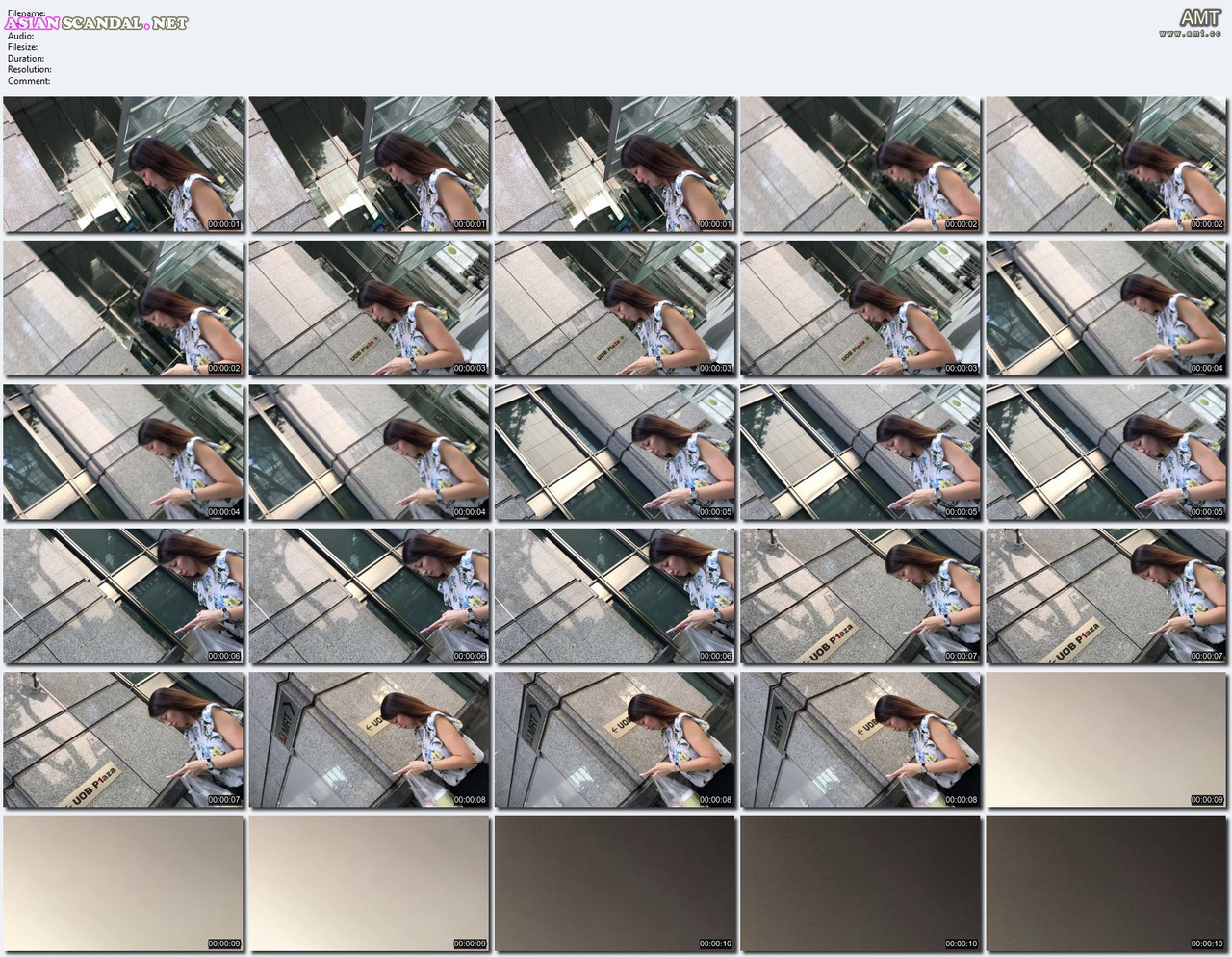This screenshot has width=1232, height=957.
Task: Select the very last thumbnail stamped 00:00:10
Action: (x=1106, y=885)
